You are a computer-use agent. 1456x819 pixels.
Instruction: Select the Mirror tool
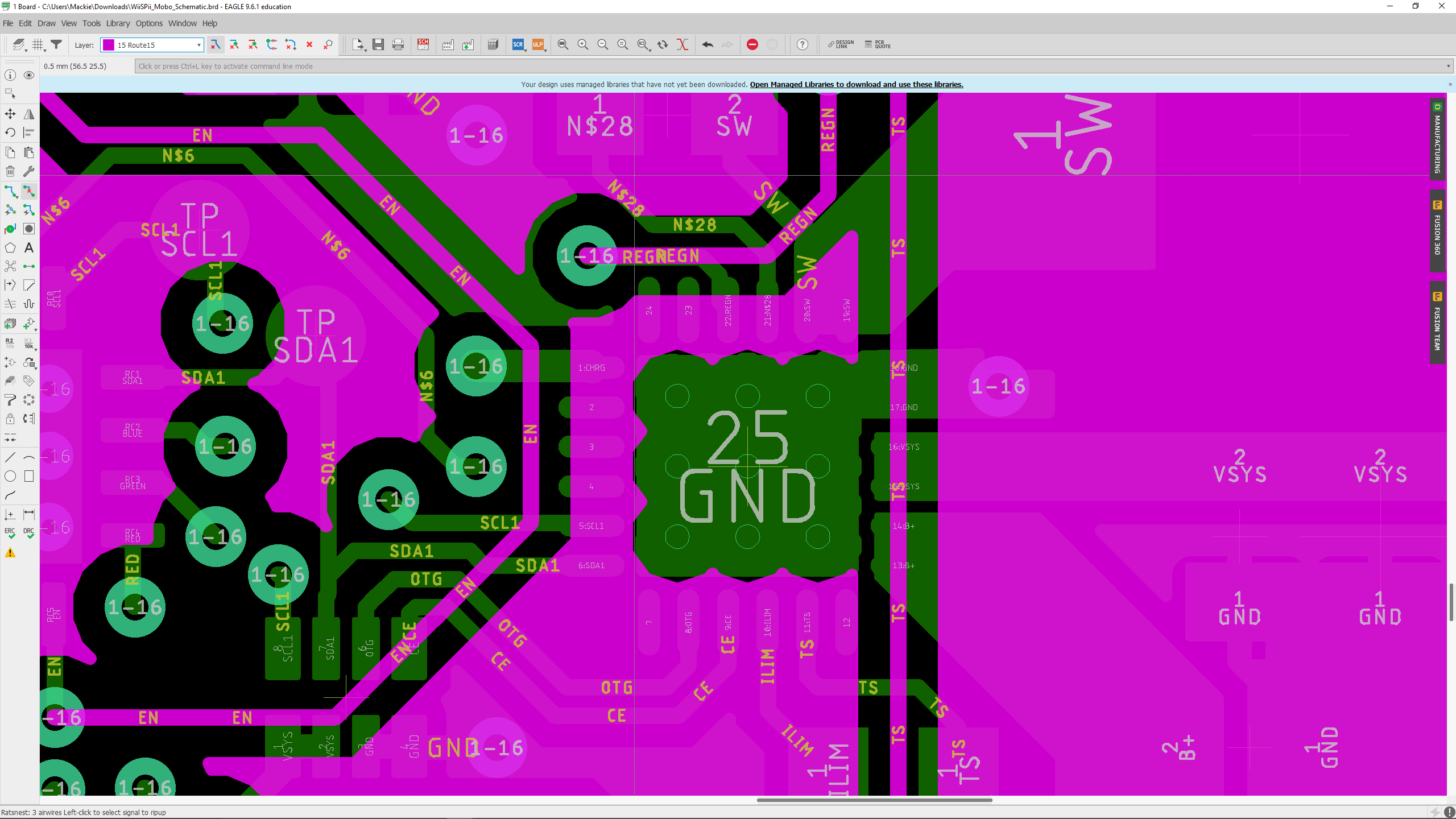[29, 114]
